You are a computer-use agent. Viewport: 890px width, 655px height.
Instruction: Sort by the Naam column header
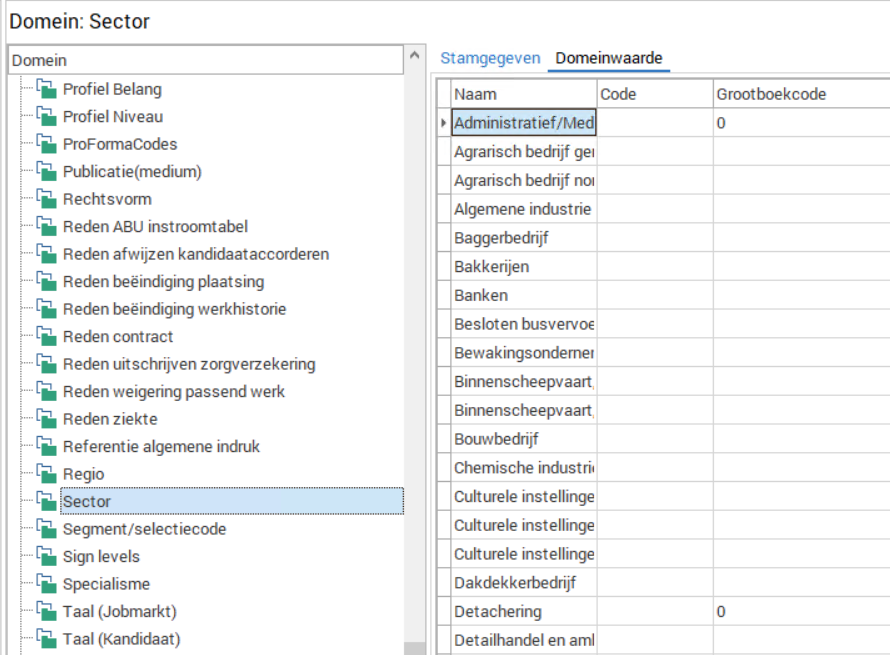tap(522, 94)
